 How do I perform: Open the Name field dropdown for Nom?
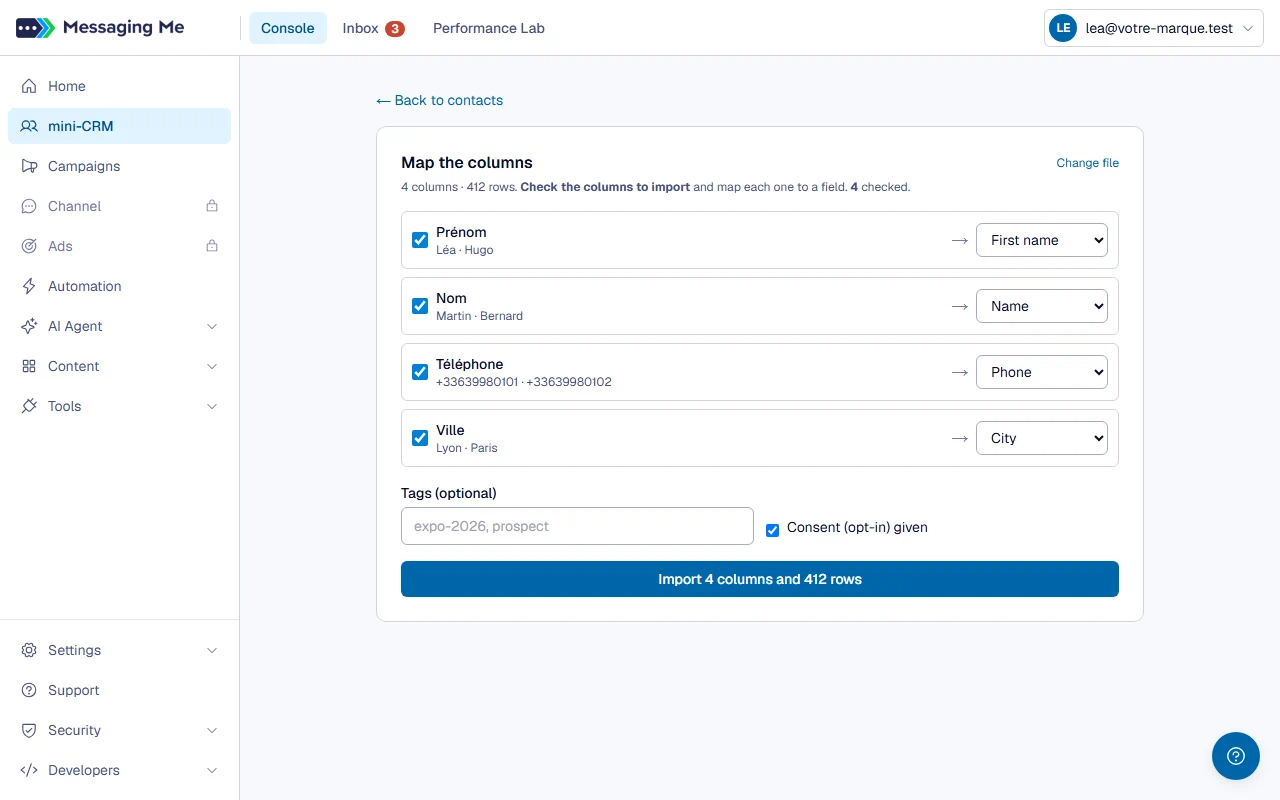(x=1042, y=306)
